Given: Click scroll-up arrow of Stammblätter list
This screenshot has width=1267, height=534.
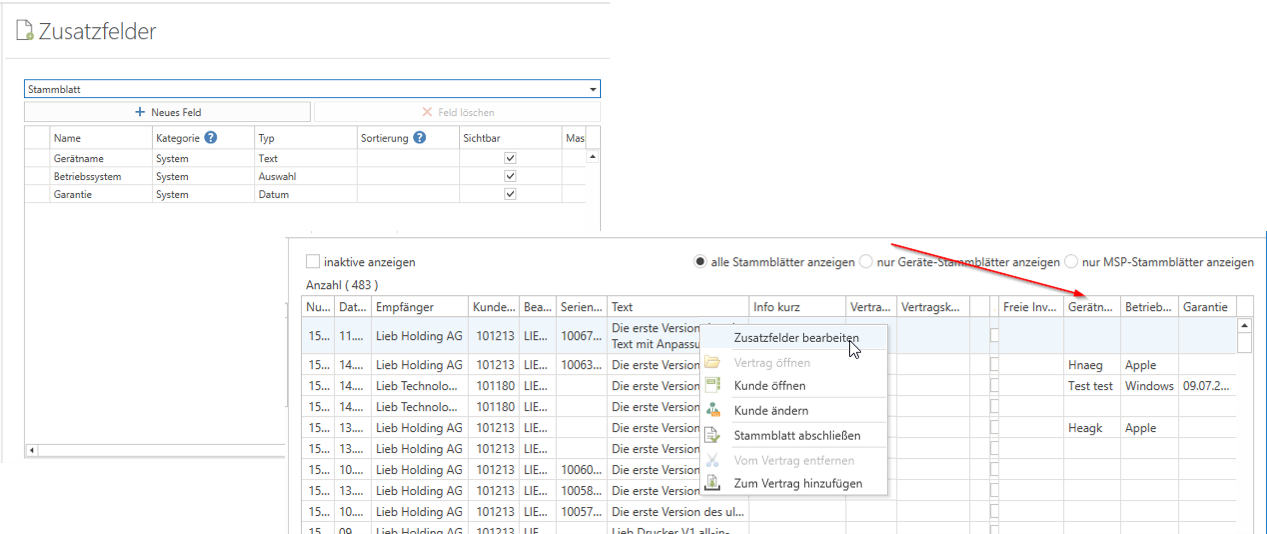Looking at the screenshot, I should (x=1245, y=325).
